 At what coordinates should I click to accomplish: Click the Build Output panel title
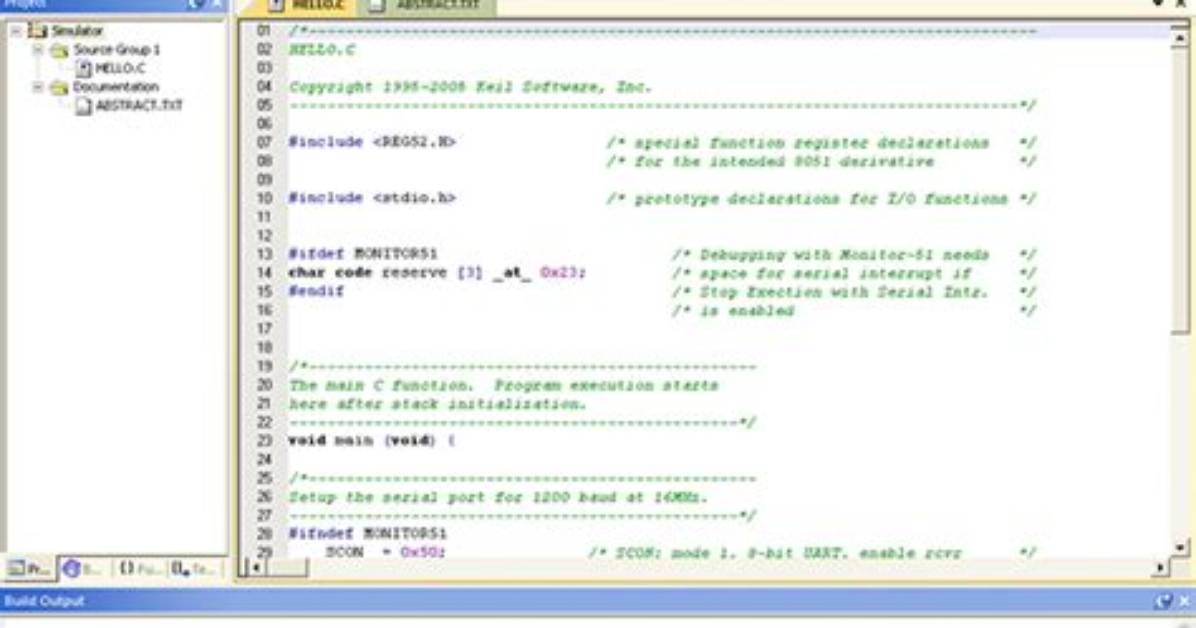click(44, 601)
